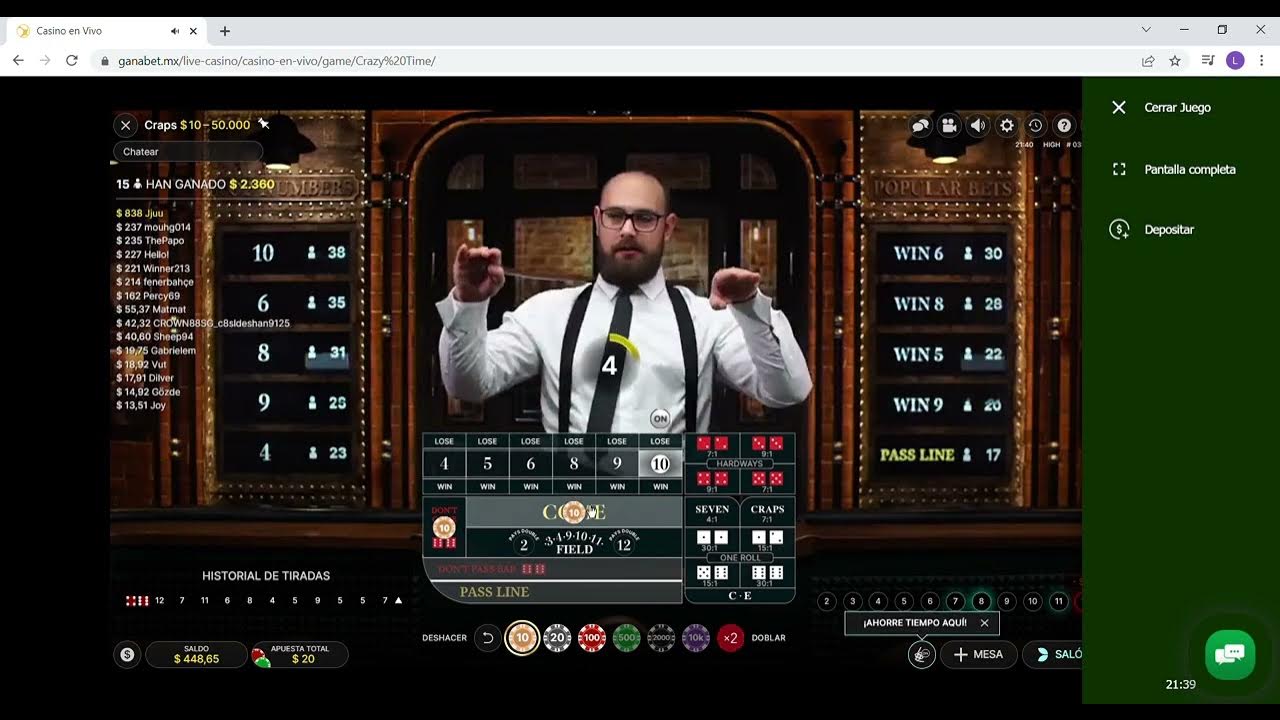The height and width of the screenshot is (720, 1280).
Task: Place a bet on number 9 box
Action: [x=617, y=464]
